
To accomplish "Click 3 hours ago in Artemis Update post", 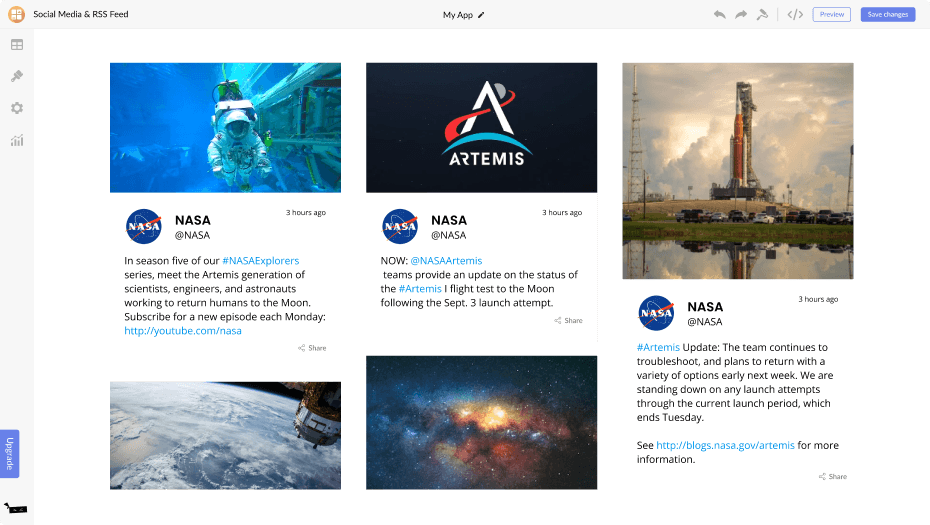I will tap(818, 300).
